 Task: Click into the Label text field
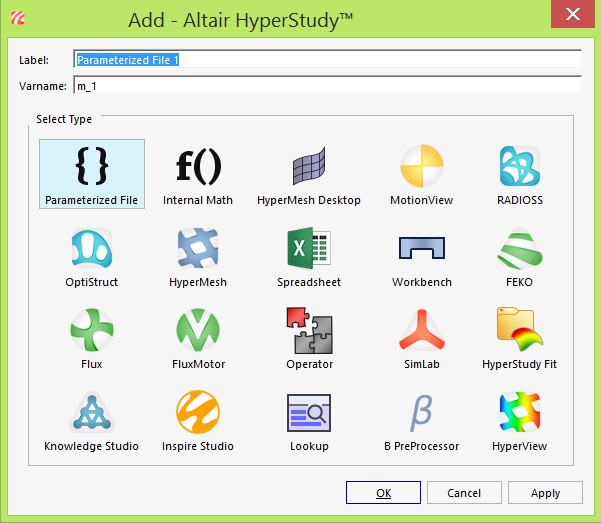(x=328, y=59)
